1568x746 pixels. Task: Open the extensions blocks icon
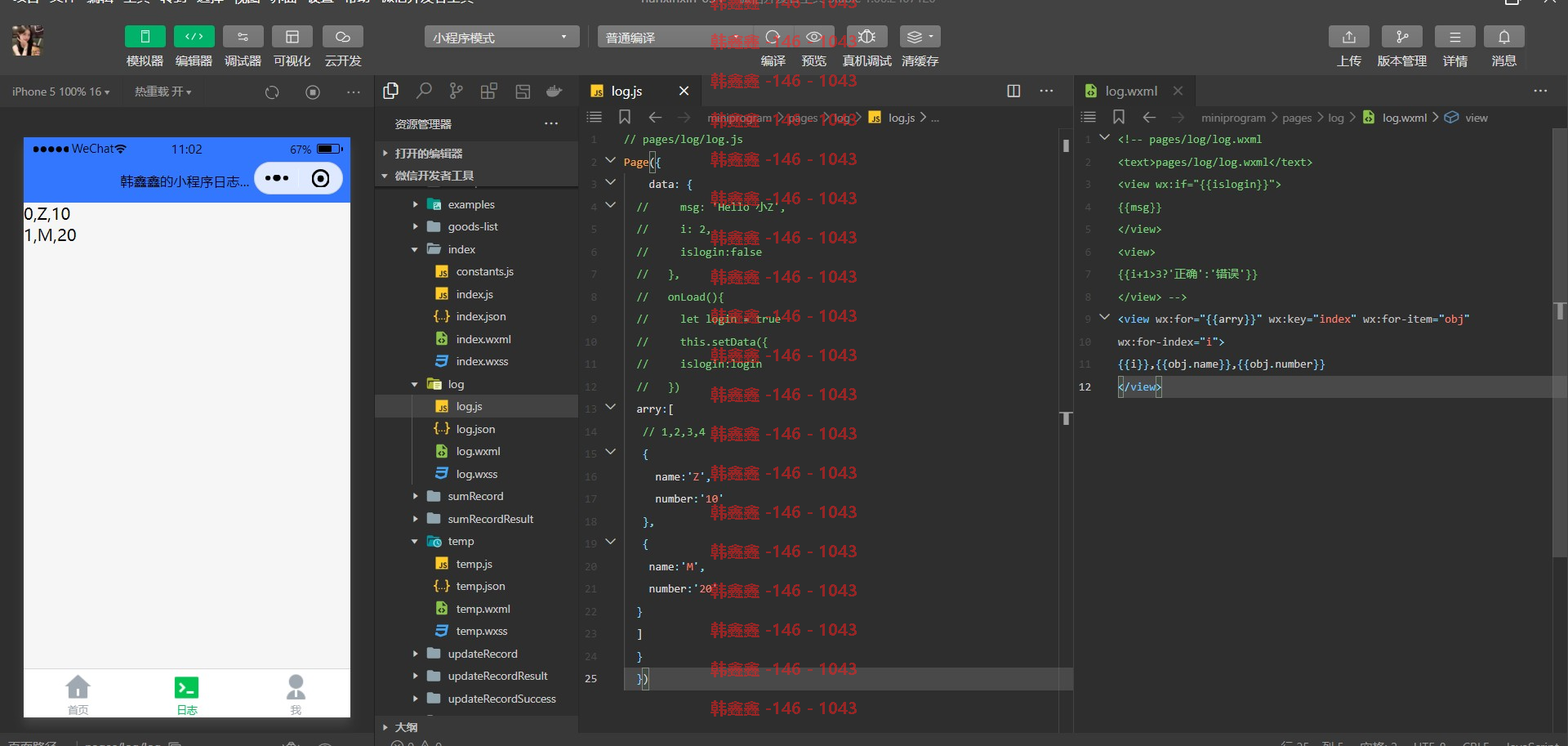click(488, 92)
